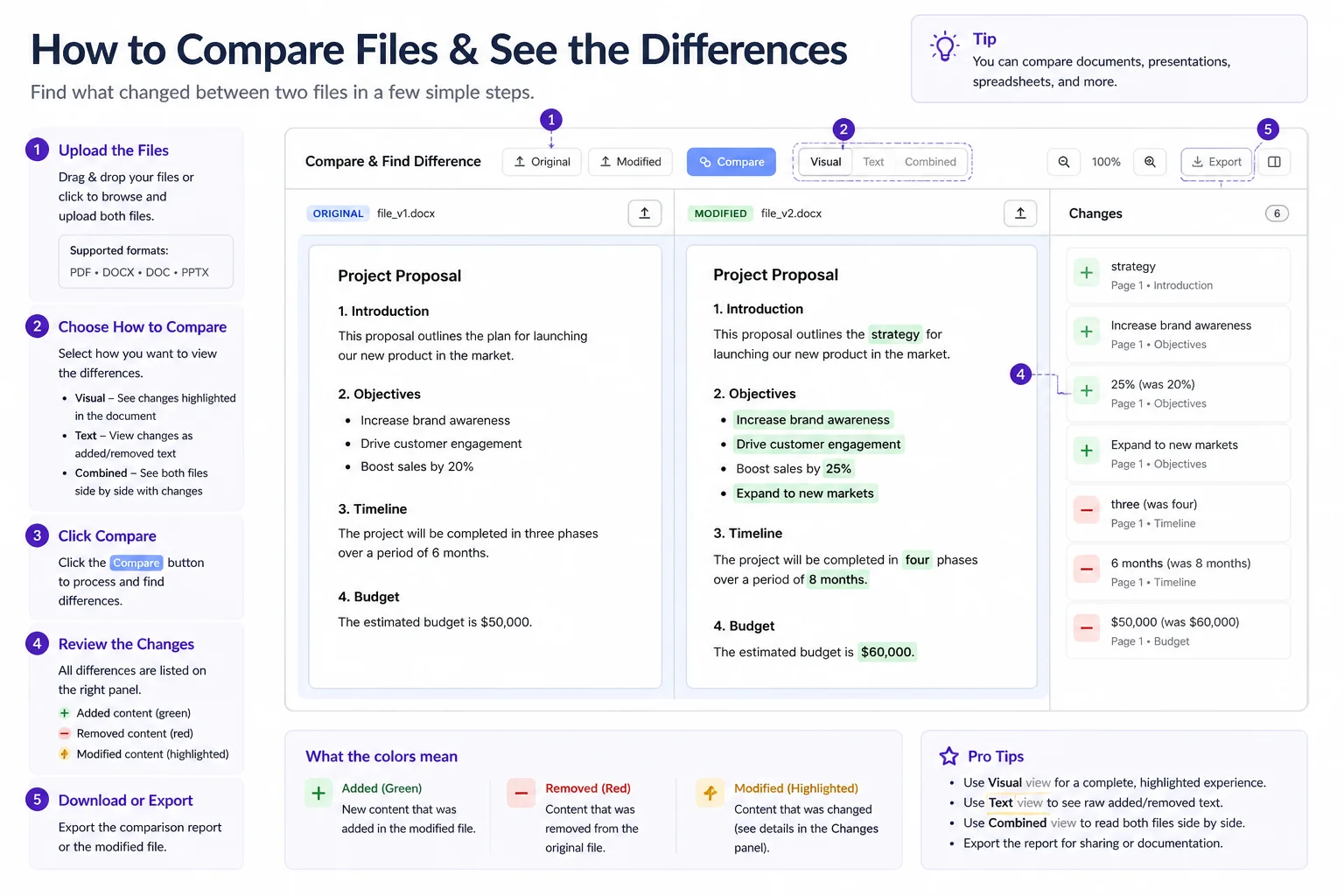Click the Pro Tips star icon
This screenshot has height=896, width=1344.
point(948,756)
